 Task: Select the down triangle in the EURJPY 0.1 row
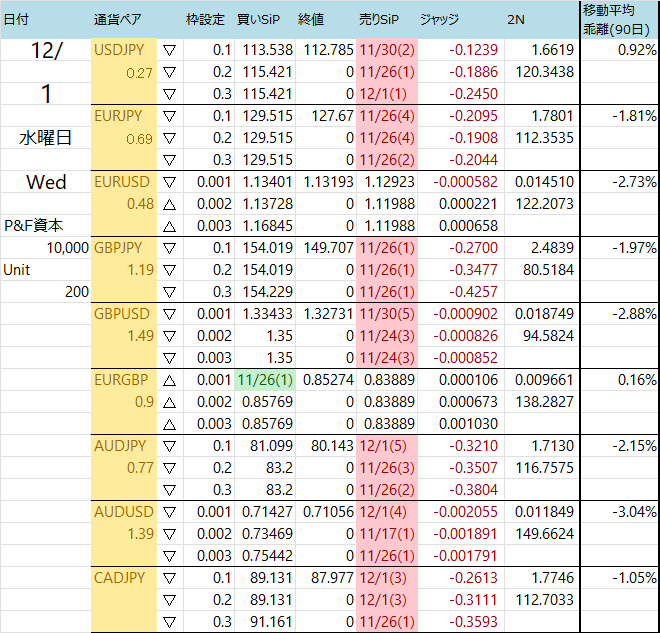pyautogui.click(x=169, y=117)
